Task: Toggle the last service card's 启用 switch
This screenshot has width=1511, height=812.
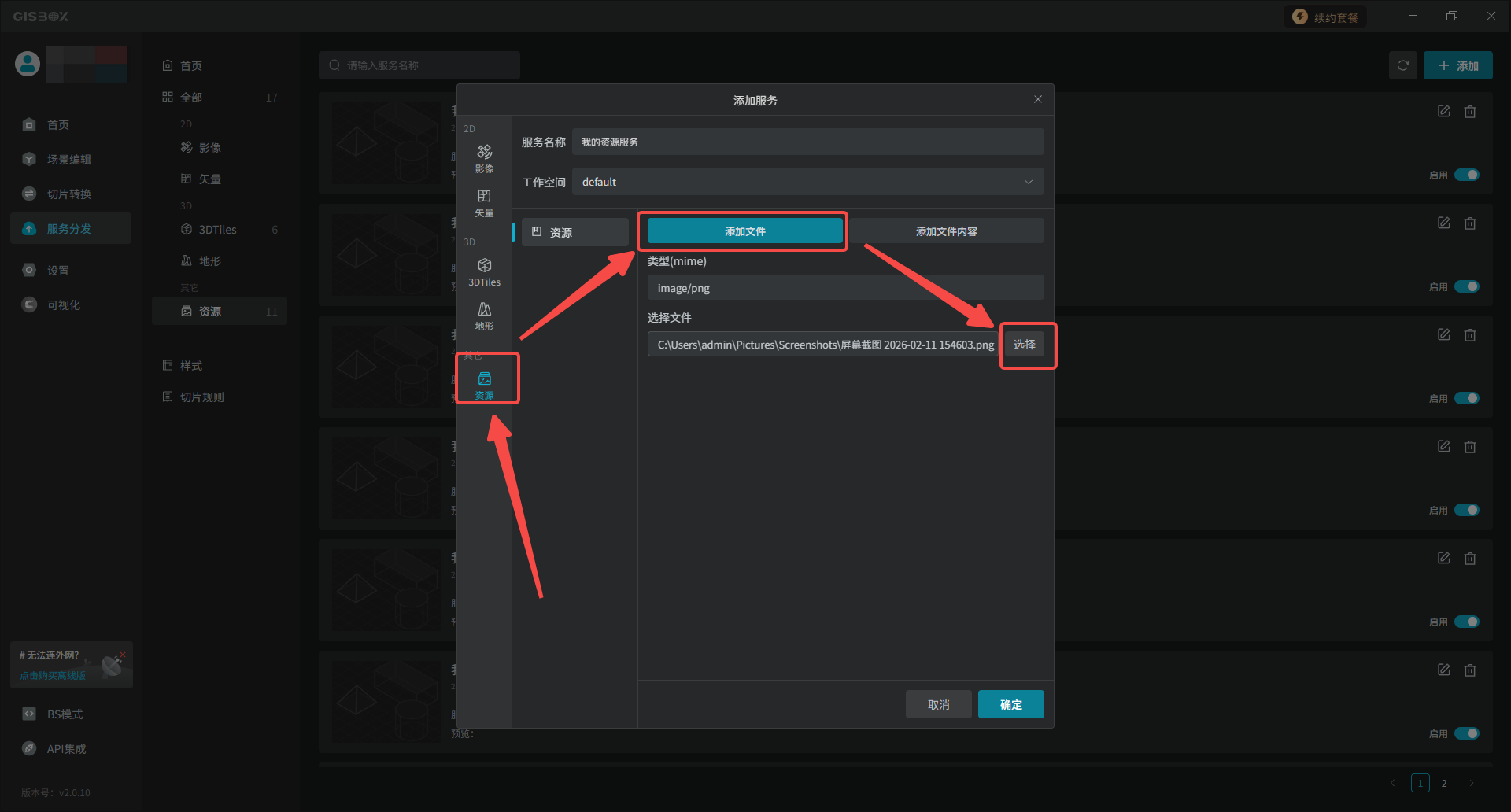Action: [1466, 733]
